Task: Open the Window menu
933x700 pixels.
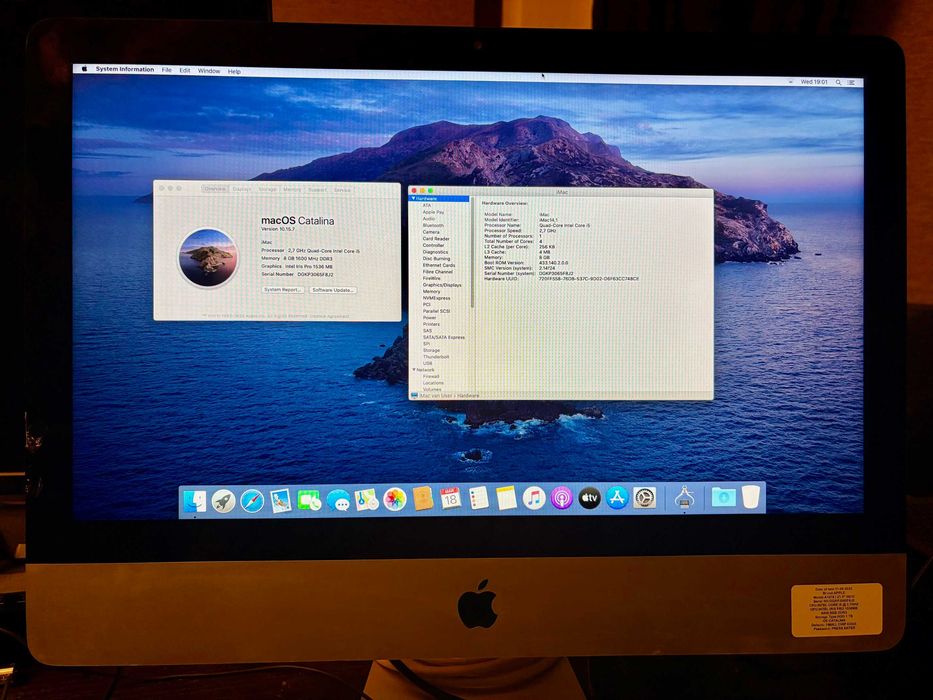Action: [209, 71]
